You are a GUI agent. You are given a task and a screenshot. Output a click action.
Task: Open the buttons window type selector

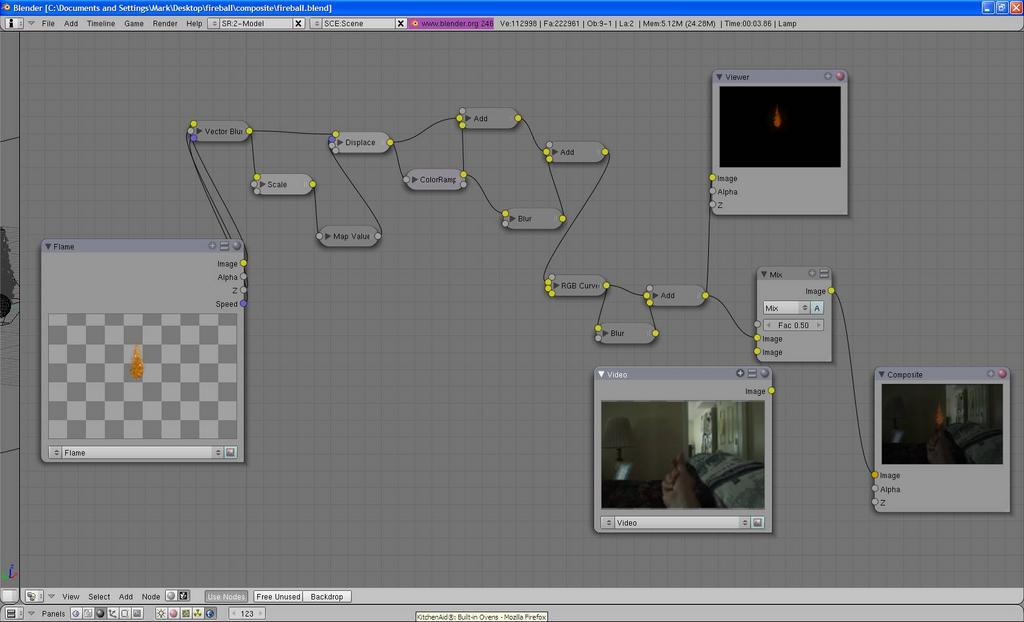(x=14, y=614)
